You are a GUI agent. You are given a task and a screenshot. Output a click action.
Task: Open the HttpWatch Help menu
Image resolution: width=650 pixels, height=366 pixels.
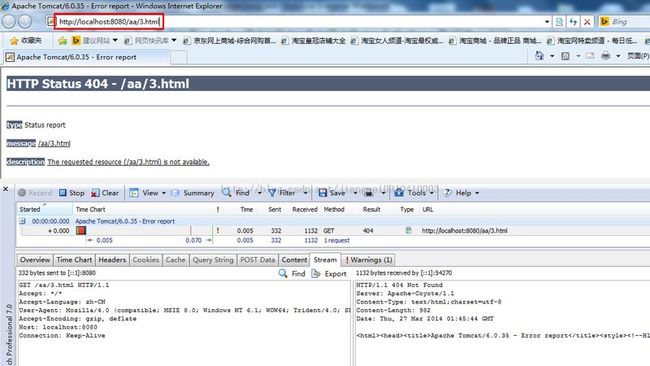click(461, 193)
